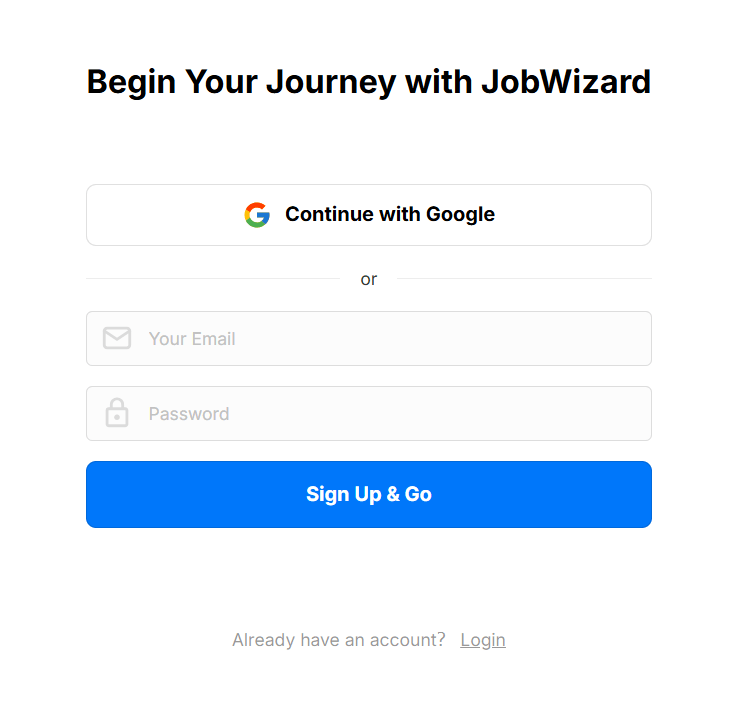The height and width of the screenshot is (703, 731).
Task: Open the Login link
Action: click(483, 640)
